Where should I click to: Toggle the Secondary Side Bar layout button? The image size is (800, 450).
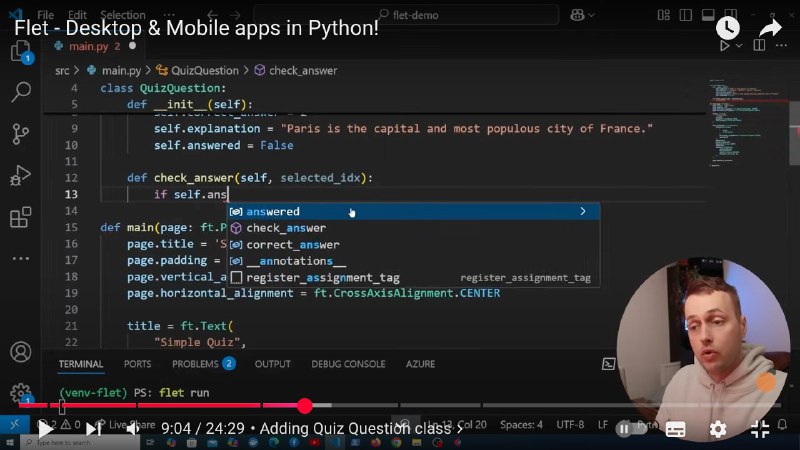coord(731,15)
